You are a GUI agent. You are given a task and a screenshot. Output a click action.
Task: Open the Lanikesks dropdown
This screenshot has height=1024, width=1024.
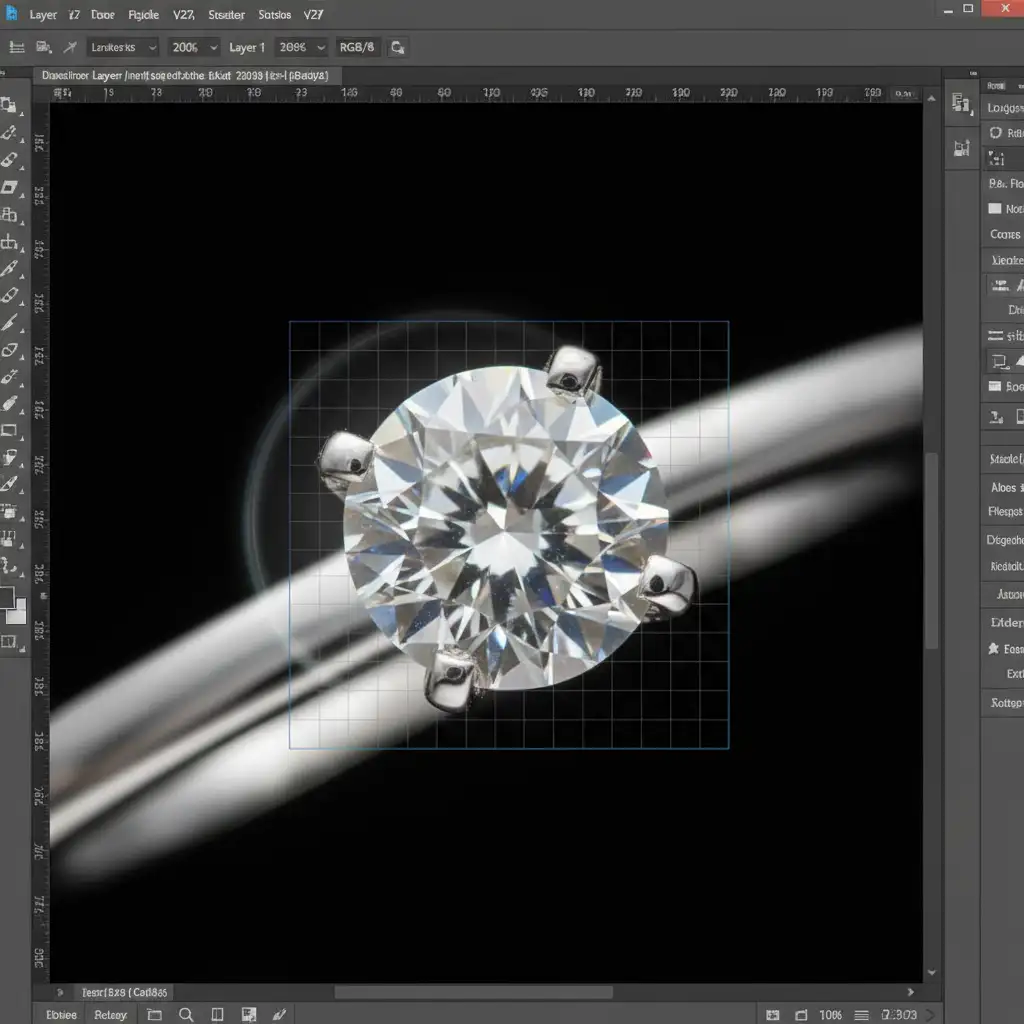coord(122,48)
